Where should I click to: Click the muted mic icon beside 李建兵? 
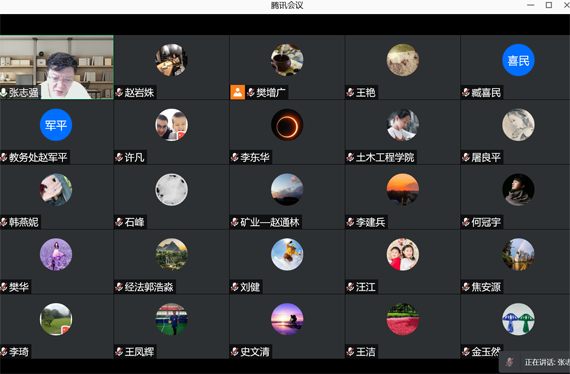pyautogui.click(x=350, y=222)
